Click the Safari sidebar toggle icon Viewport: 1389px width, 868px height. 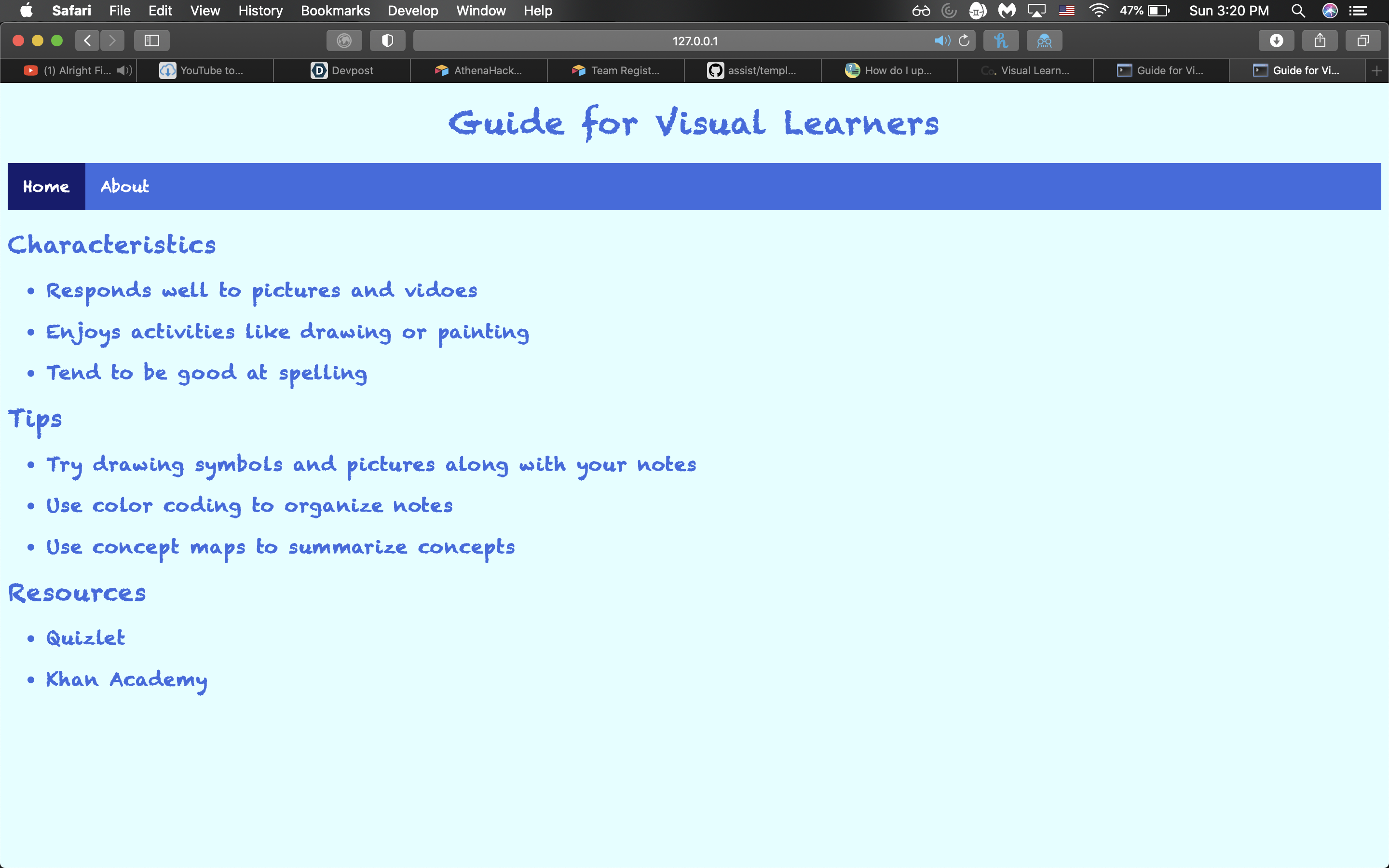click(151, 41)
